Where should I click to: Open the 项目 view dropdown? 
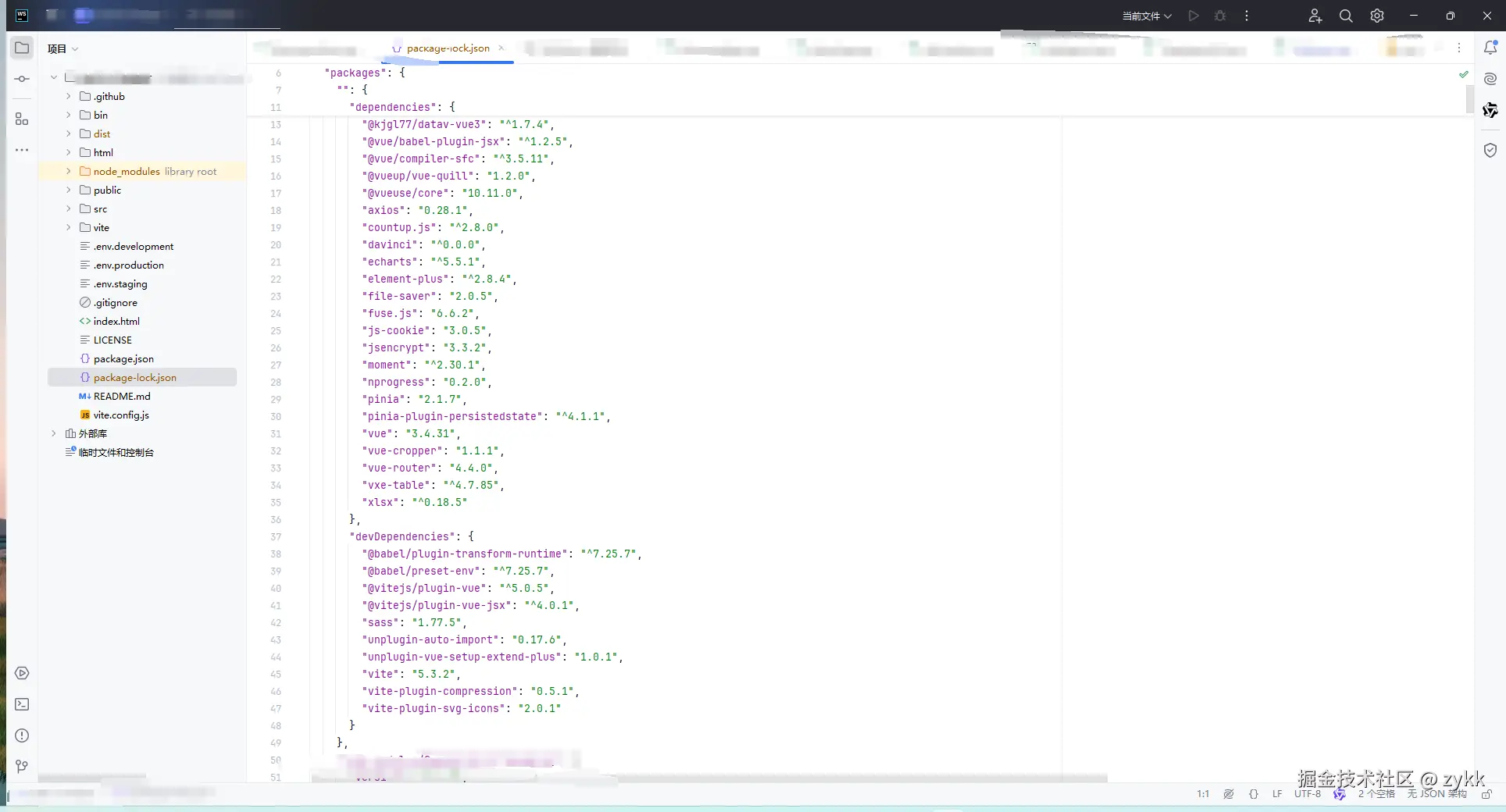click(x=62, y=48)
